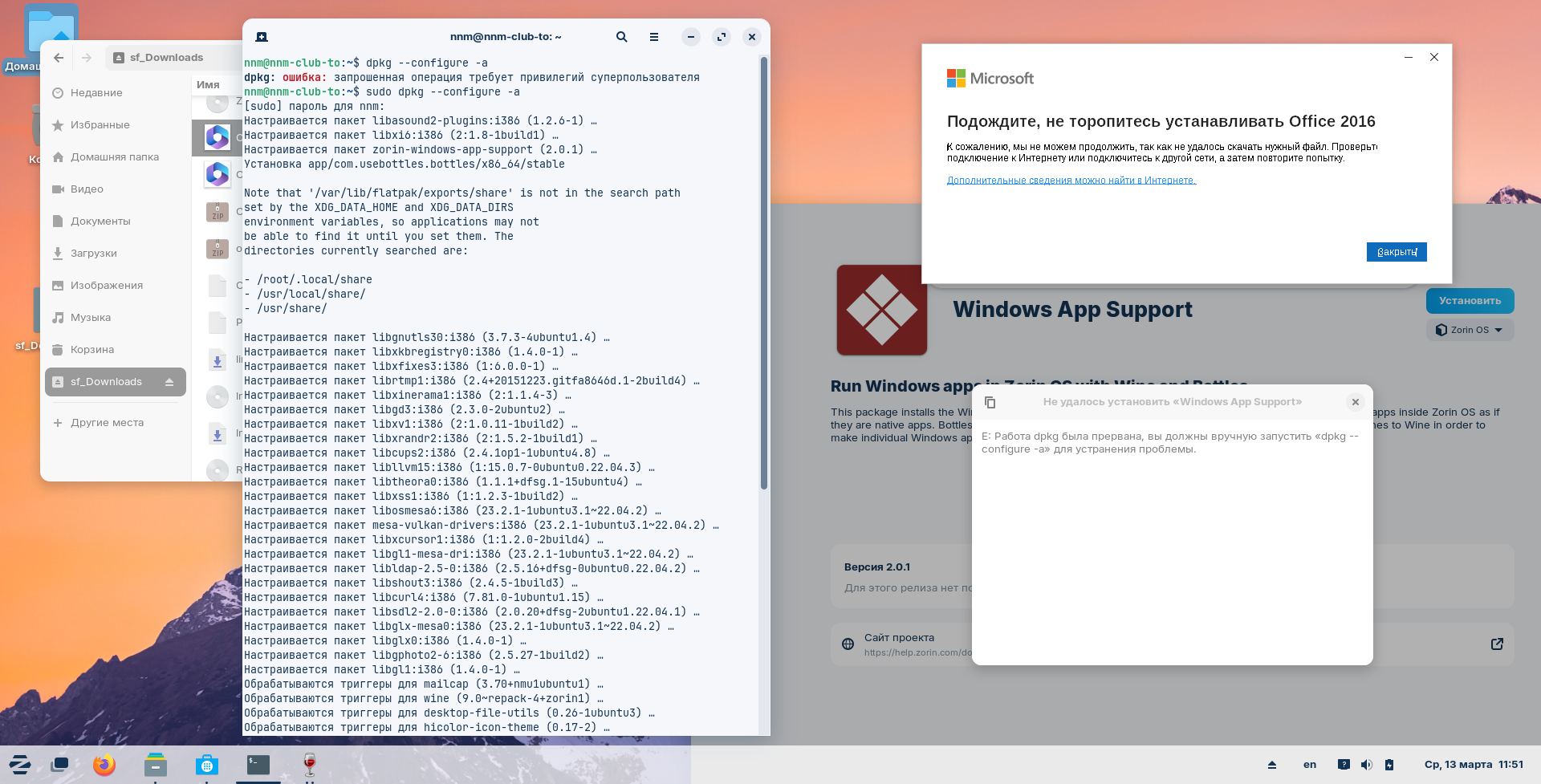Open Starred (Избранные) in Files sidebar
The image size is (1541, 784).
(x=116, y=125)
